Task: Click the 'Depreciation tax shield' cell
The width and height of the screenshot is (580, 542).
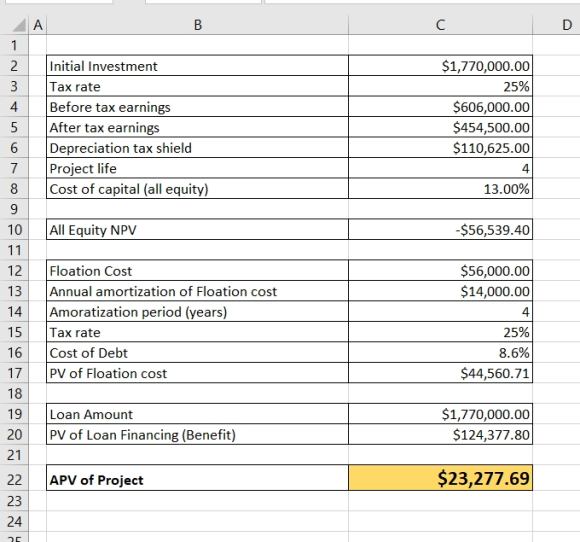Action: click(198, 148)
